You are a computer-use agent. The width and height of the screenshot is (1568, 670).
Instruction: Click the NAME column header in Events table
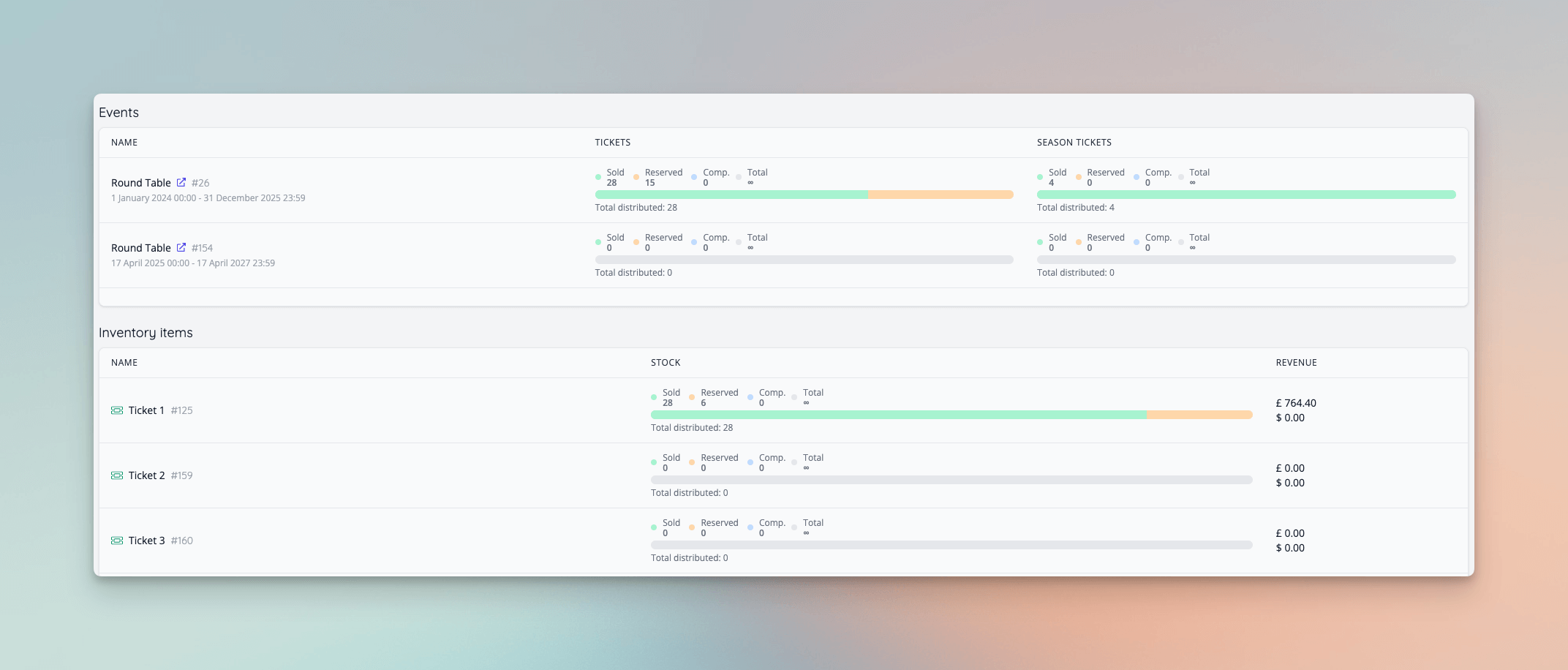click(124, 143)
